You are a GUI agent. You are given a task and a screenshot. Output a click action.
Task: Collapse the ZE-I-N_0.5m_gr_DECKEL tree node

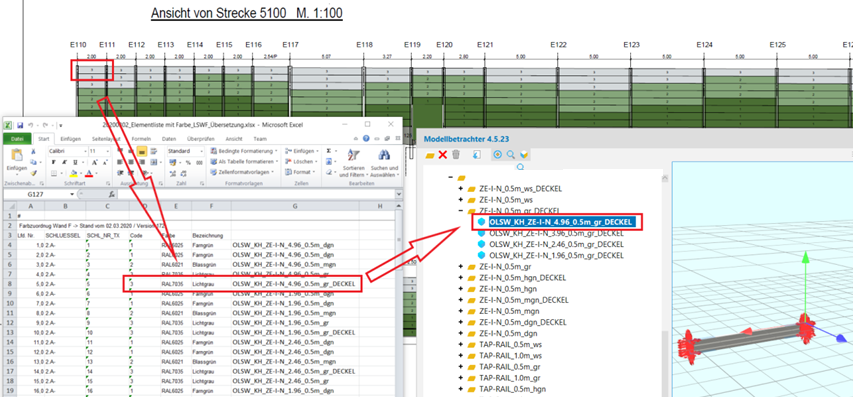[461, 210]
